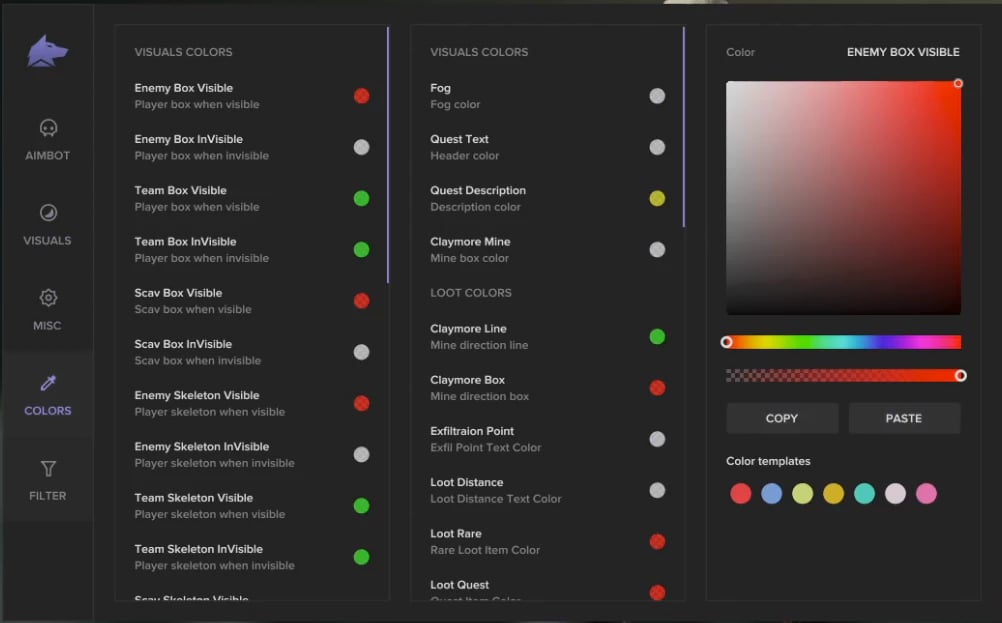1002x623 pixels.
Task: Open the Aimbot skull icon section
Action: click(48, 128)
